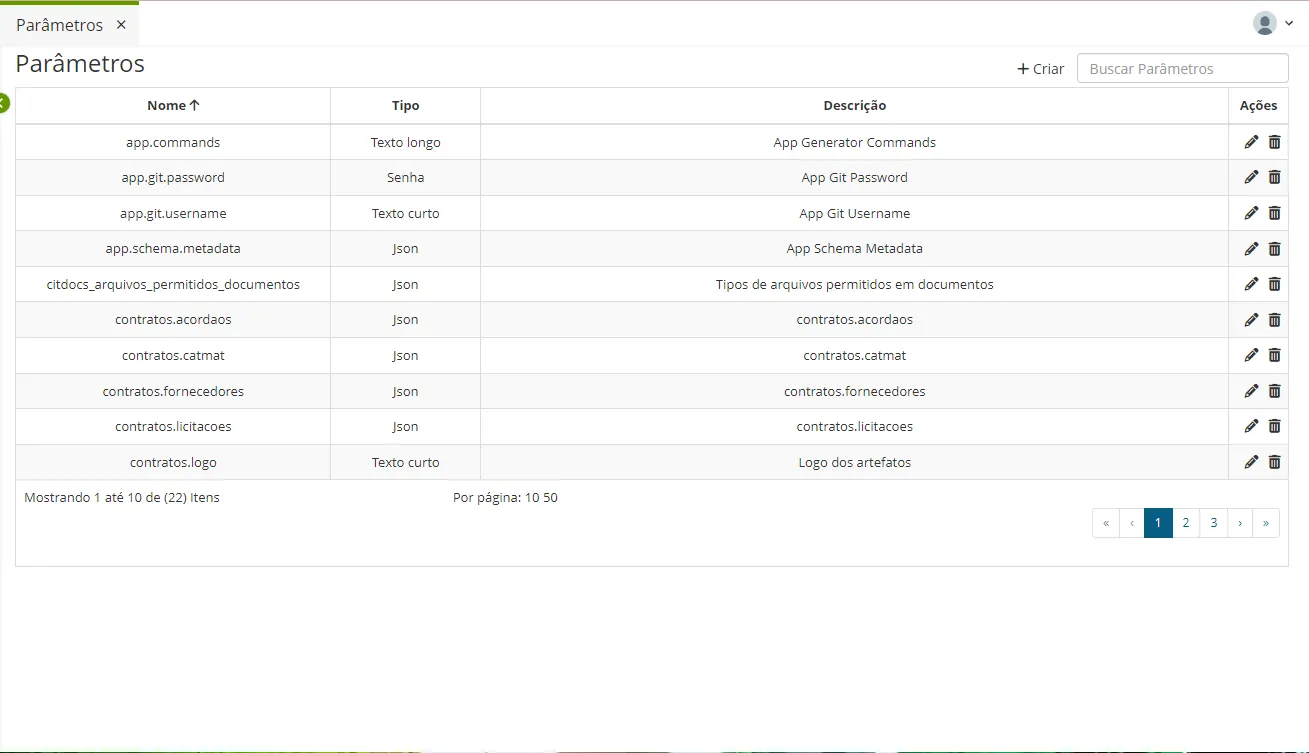Sort the table by Nome column
This screenshot has height=753, width=1309.
(173, 105)
